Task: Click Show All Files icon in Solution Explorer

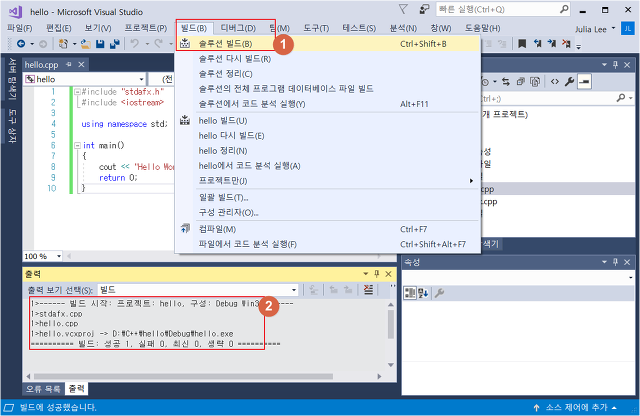Action: tap(535, 82)
